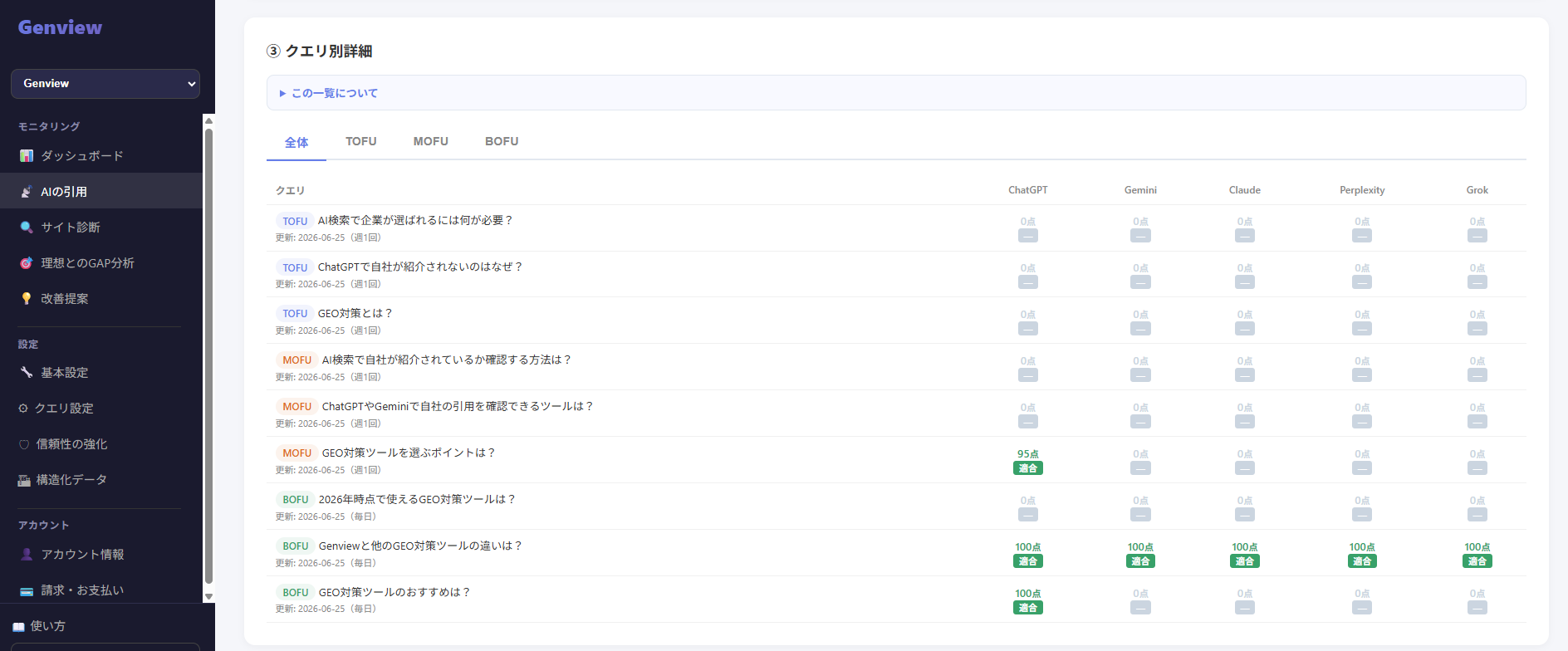The width and height of the screenshot is (1568, 651).
Task: Click the Genview logo
Action: (x=60, y=27)
